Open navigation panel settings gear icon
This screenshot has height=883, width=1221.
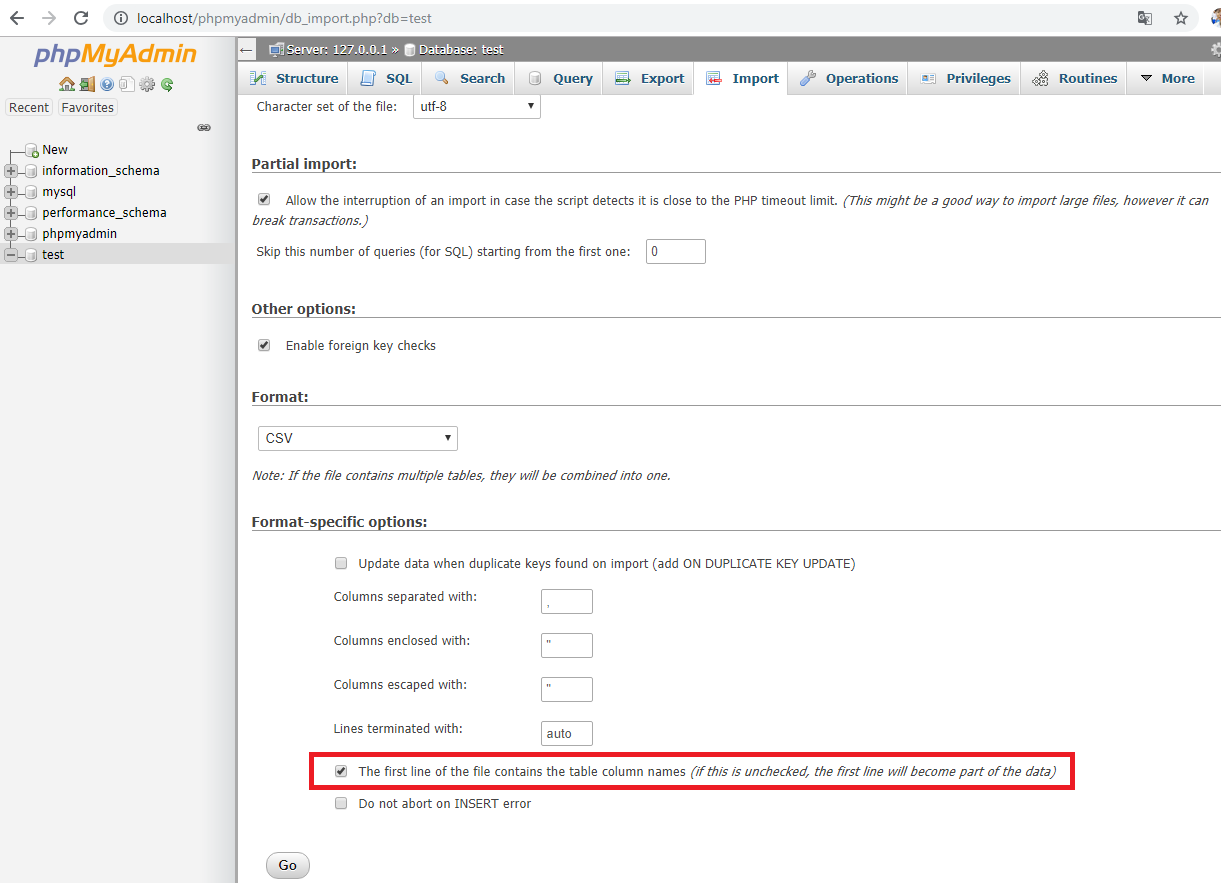click(x=147, y=84)
